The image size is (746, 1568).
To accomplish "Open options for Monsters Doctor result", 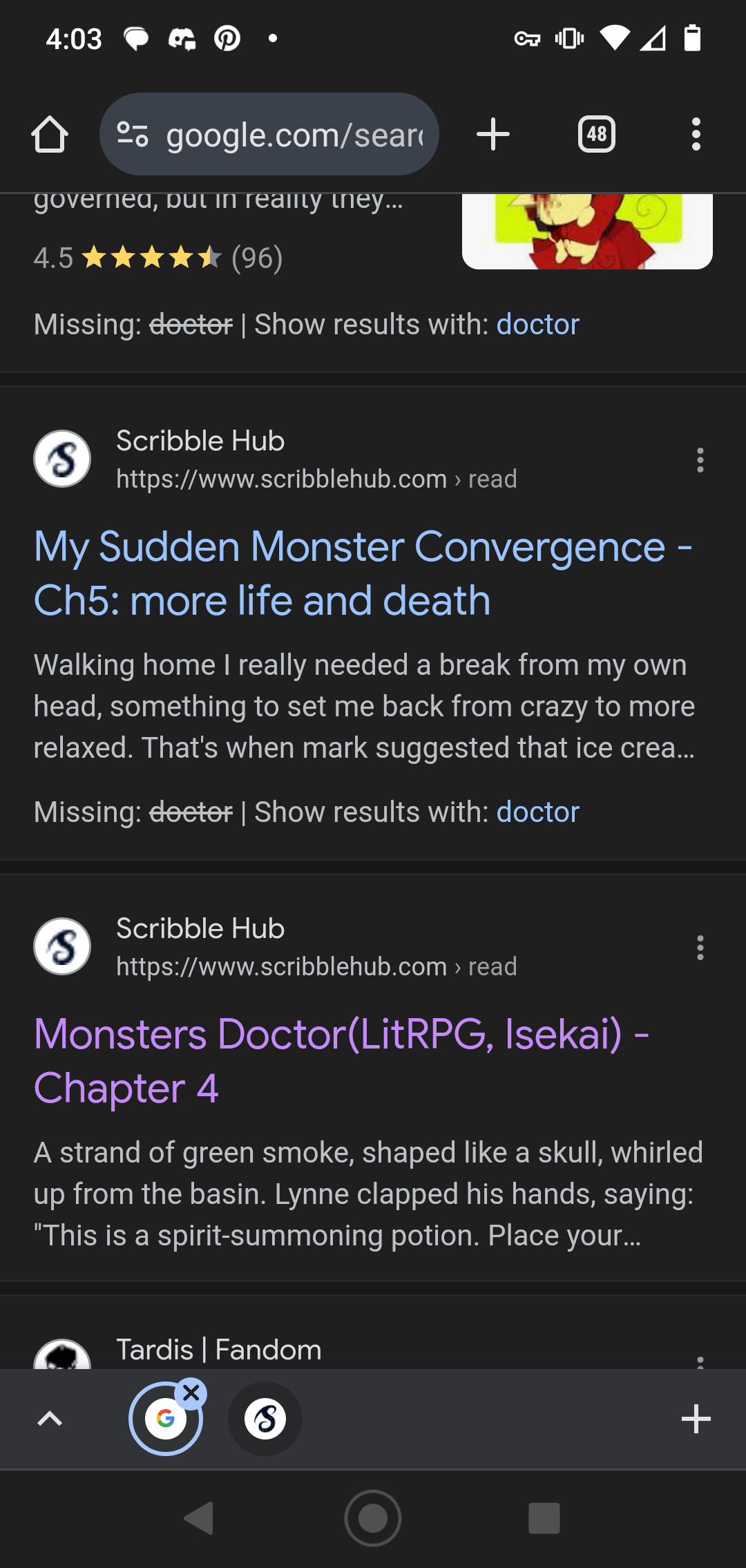I will pyautogui.click(x=700, y=948).
